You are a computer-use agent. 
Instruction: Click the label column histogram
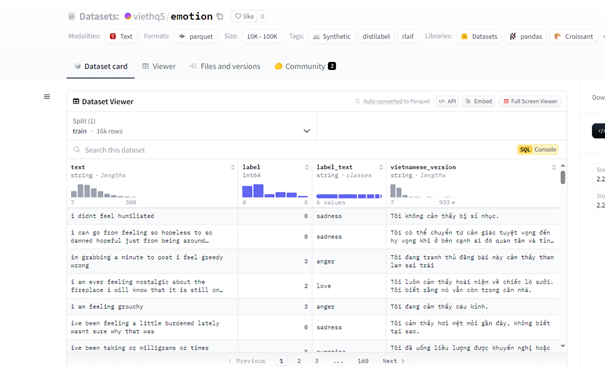275,191
